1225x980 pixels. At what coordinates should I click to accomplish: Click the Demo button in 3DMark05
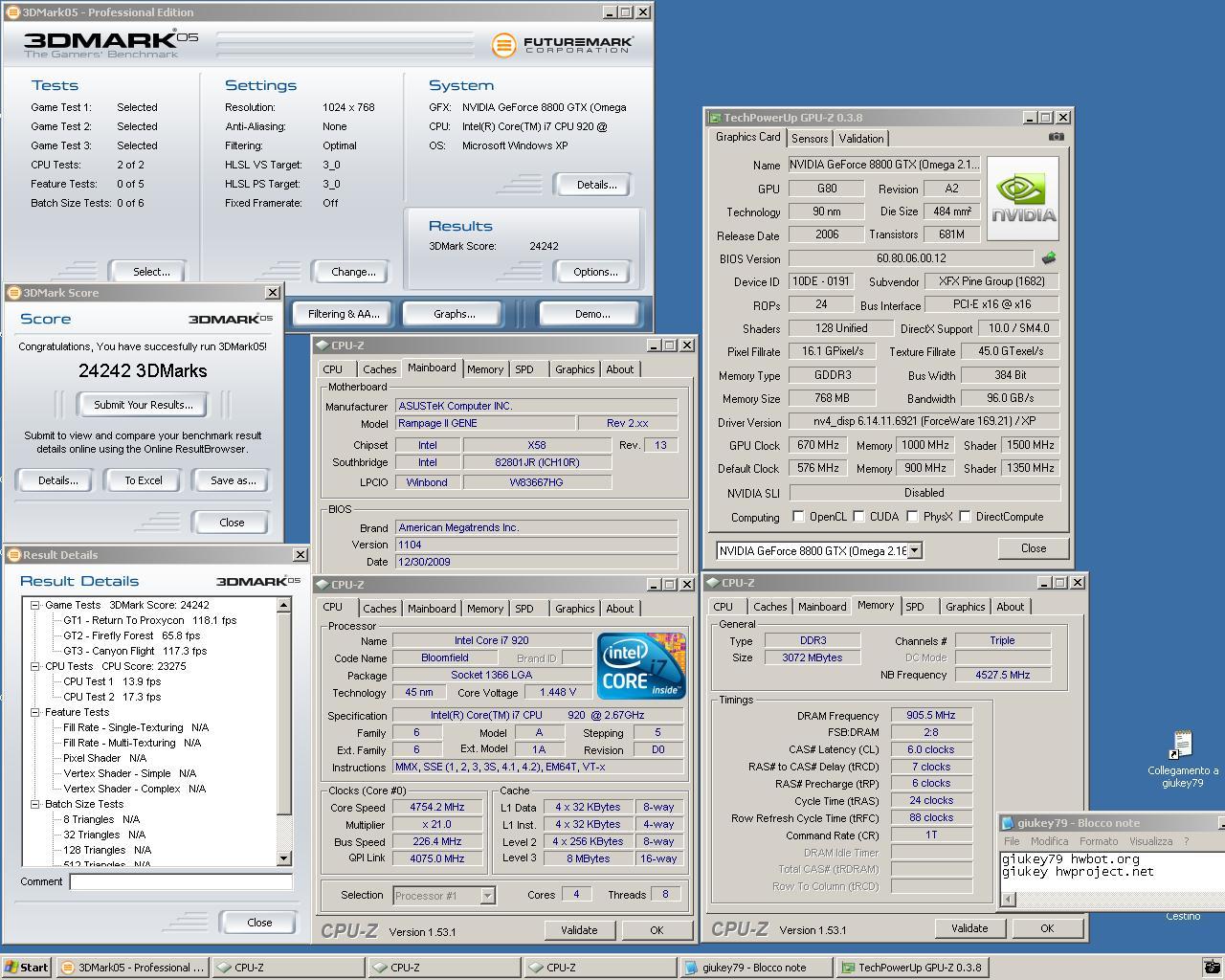tap(590, 314)
